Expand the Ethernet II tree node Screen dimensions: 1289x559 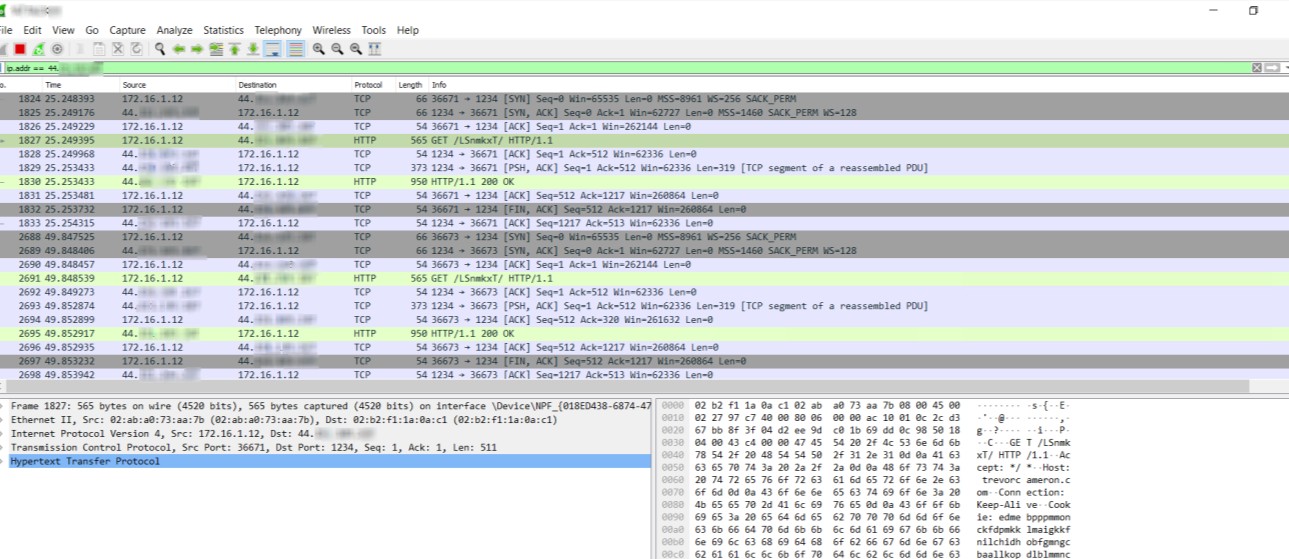tap(4, 420)
